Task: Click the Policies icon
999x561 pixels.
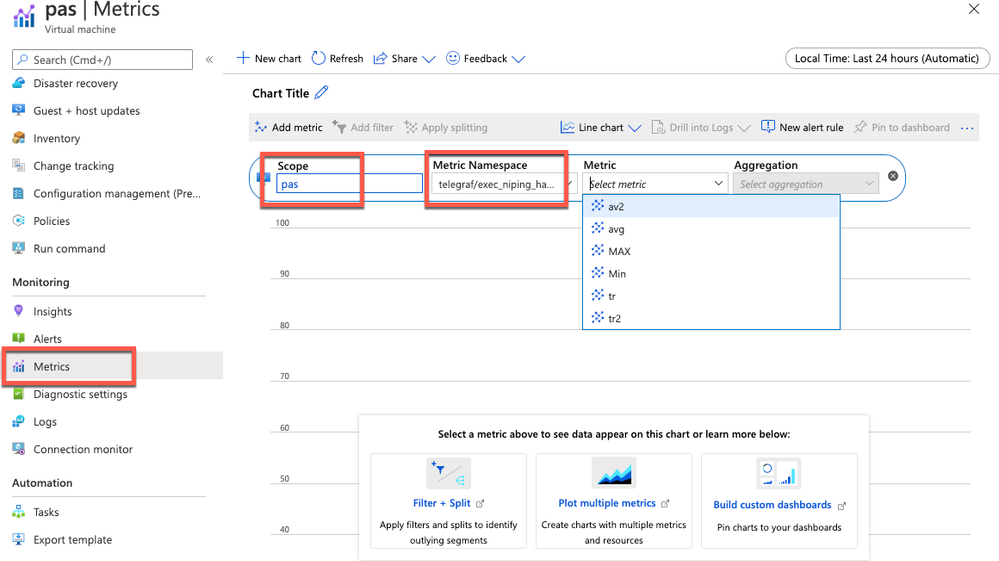Action: [x=19, y=220]
